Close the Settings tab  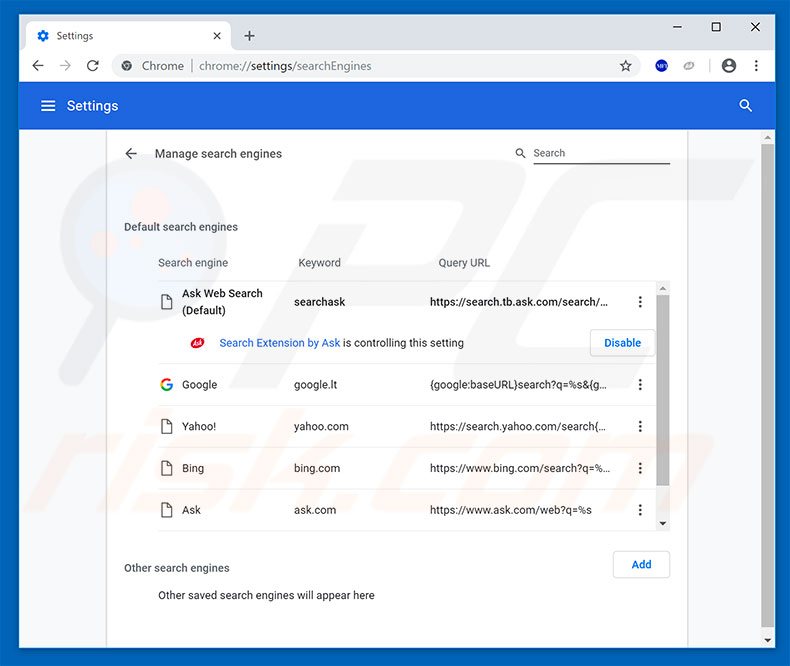point(217,36)
